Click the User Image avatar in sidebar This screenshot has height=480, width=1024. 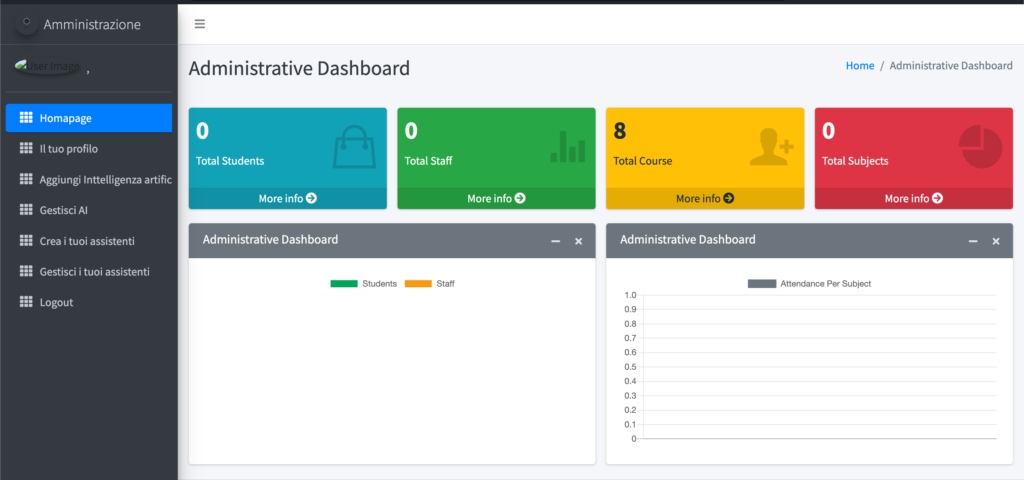[x=48, y=67]
